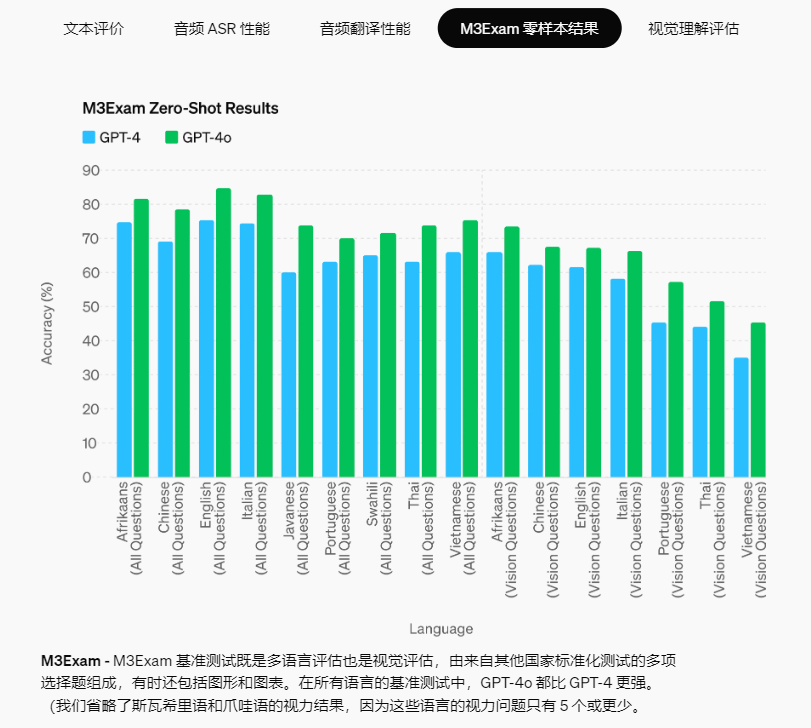Click the GPT-4 bar for Afrikaans (Vision Questions)
This screenshot has width=811, height=728.
[x=494, y=365]
